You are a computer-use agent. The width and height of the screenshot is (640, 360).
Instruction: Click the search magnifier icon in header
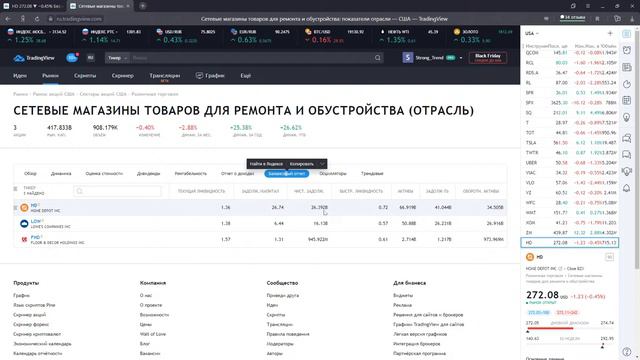pos(378,58)
